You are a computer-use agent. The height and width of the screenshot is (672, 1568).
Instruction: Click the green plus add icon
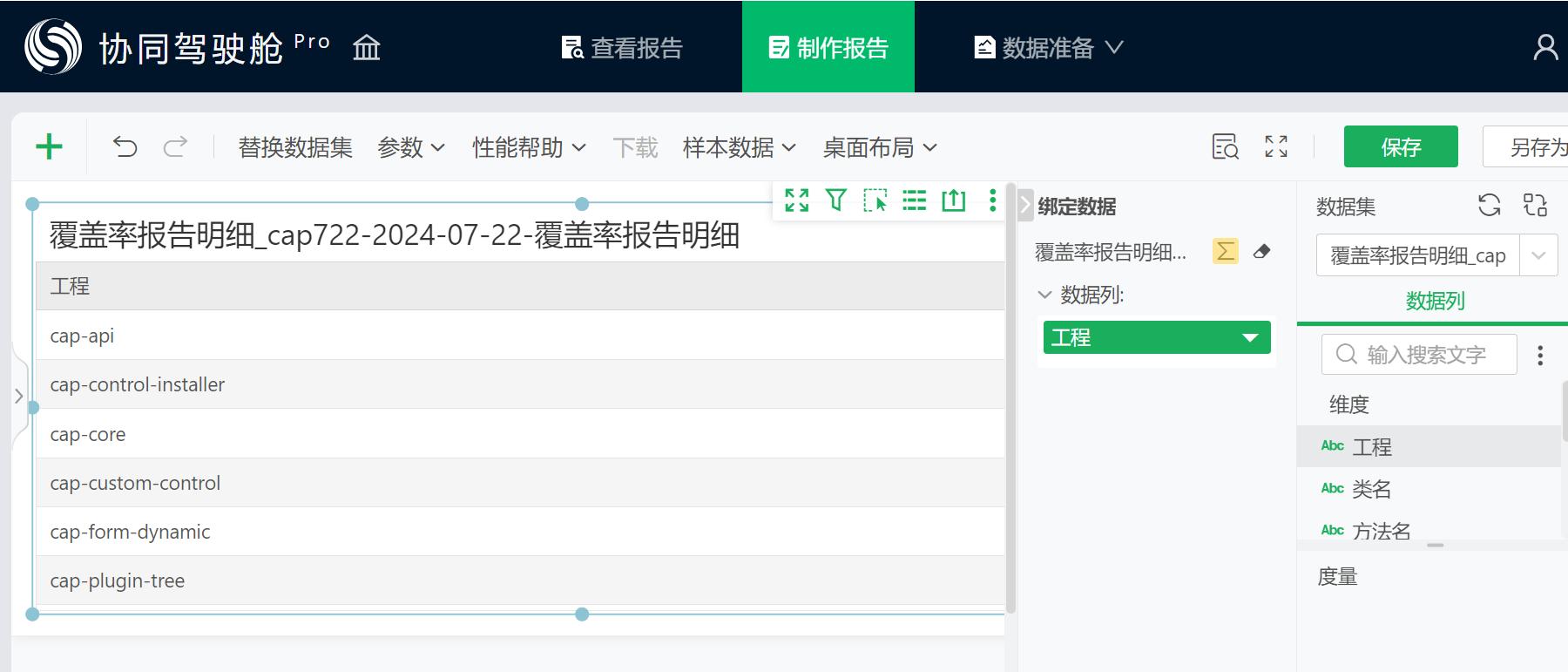pyautogui.click(x=50, y=146)
